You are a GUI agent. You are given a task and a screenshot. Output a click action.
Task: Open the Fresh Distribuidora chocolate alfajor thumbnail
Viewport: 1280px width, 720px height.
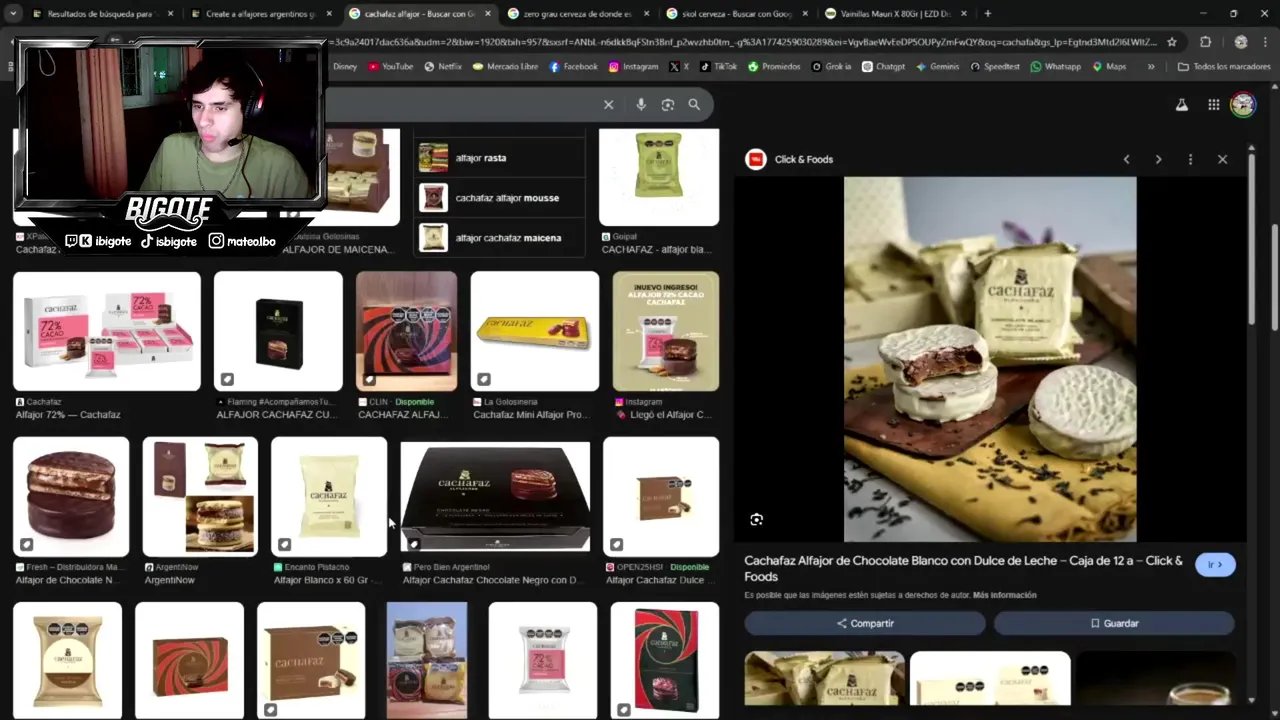(x=71, y=496)
